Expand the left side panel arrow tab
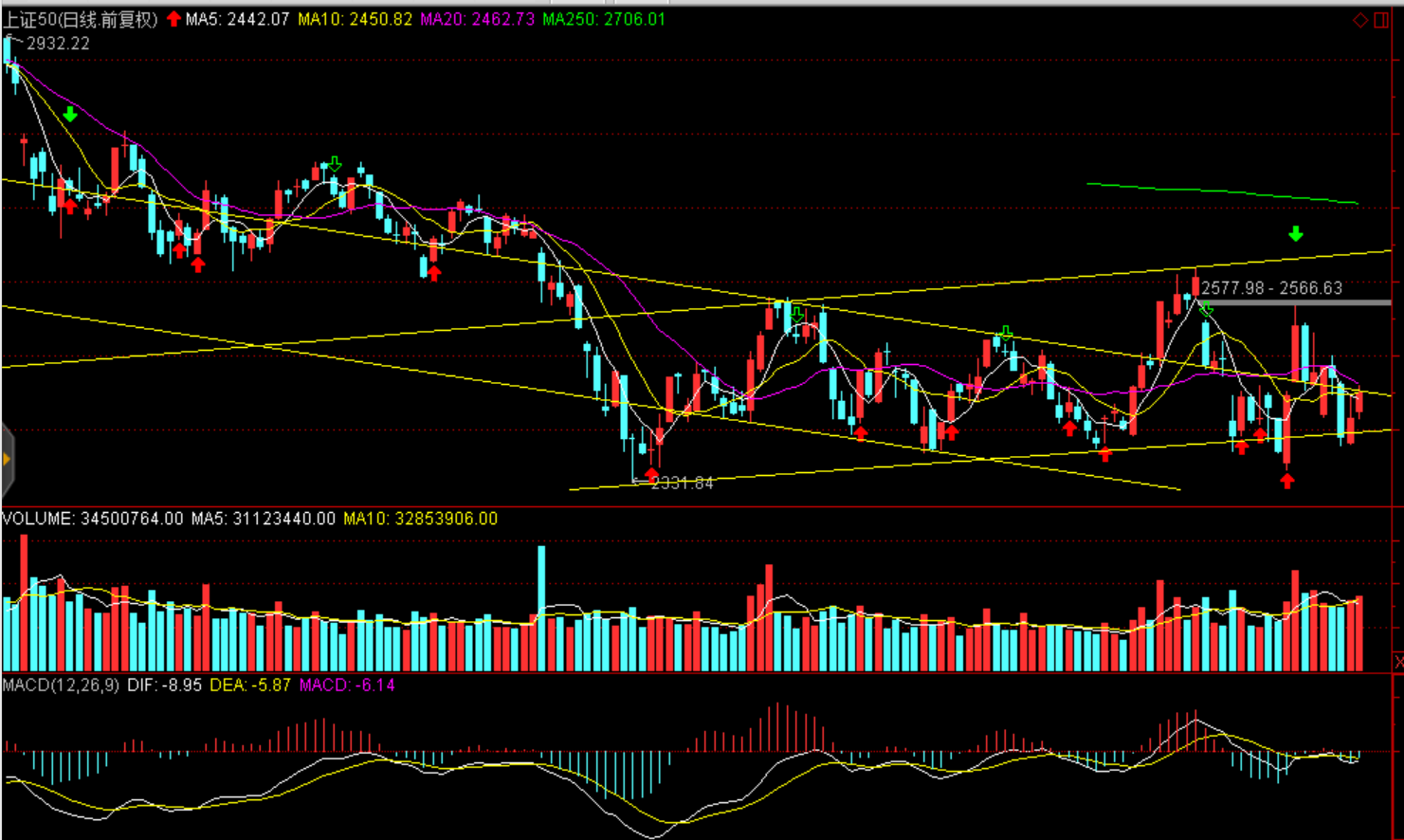The width and height of the screenshot is (1404, 840). click(x=7, y=460)
